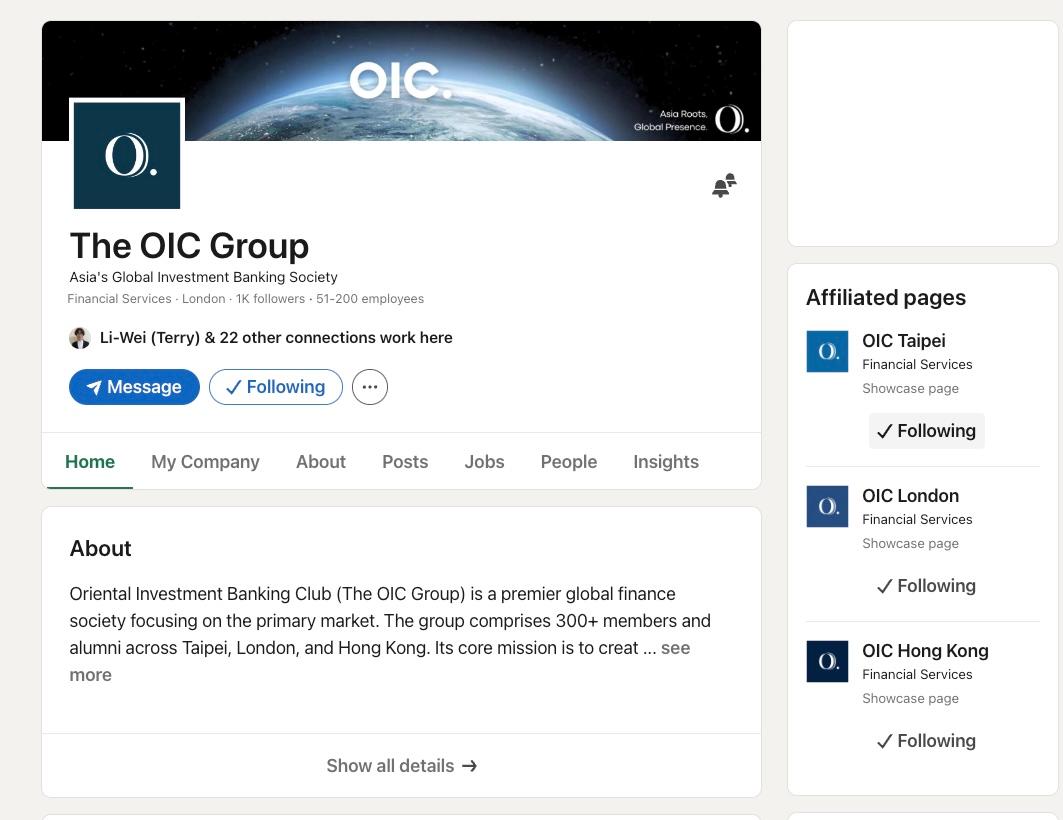Viewport: 1063px width, 820px height.
Task: Click 'Financial Services' under OIC Hong Kong
Action: coord(917,675)
